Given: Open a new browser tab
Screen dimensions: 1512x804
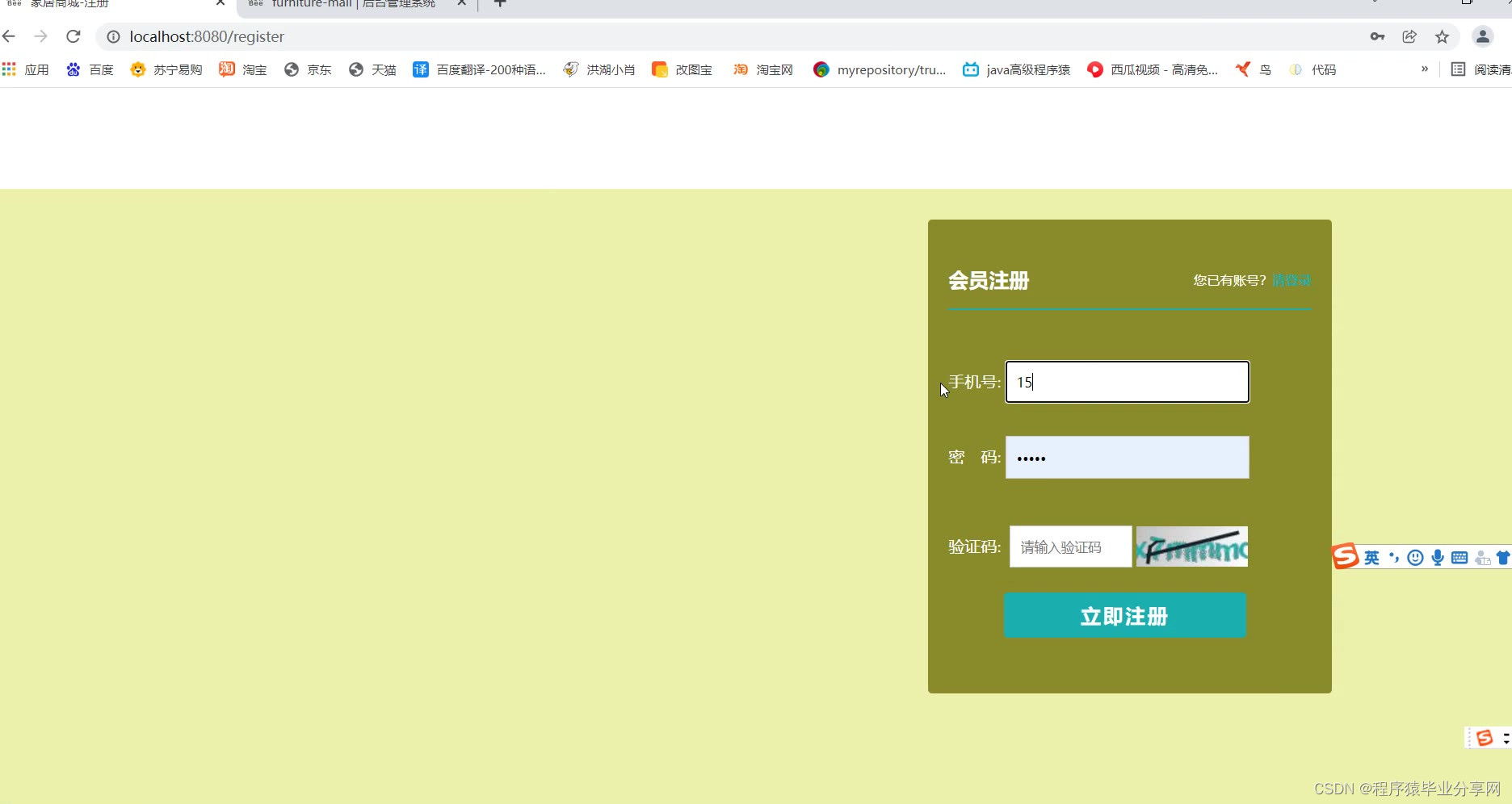Looking at the screenshot, I should pos(500,3).
